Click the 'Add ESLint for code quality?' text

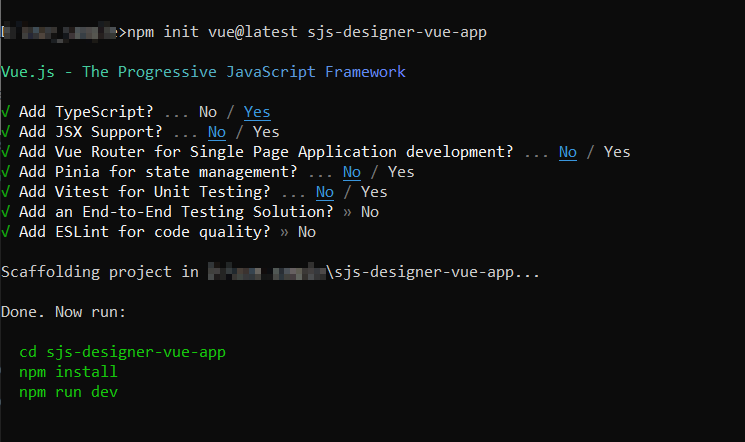coord(144,232)
